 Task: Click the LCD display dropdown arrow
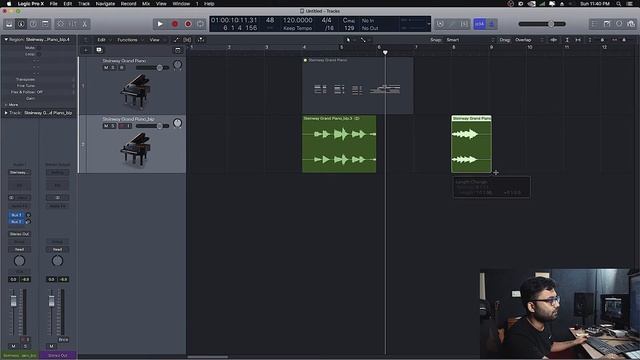(428, 24)
